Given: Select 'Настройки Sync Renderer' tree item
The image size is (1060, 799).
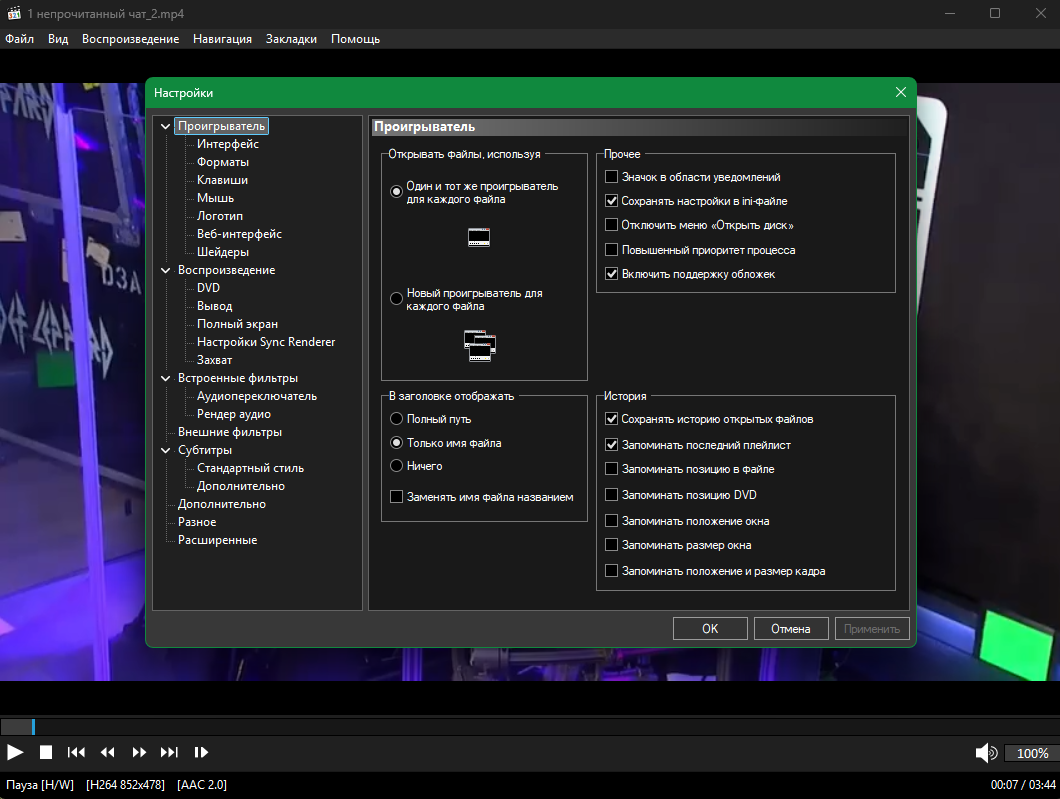Looking at the screenshot, I should 266,342.
